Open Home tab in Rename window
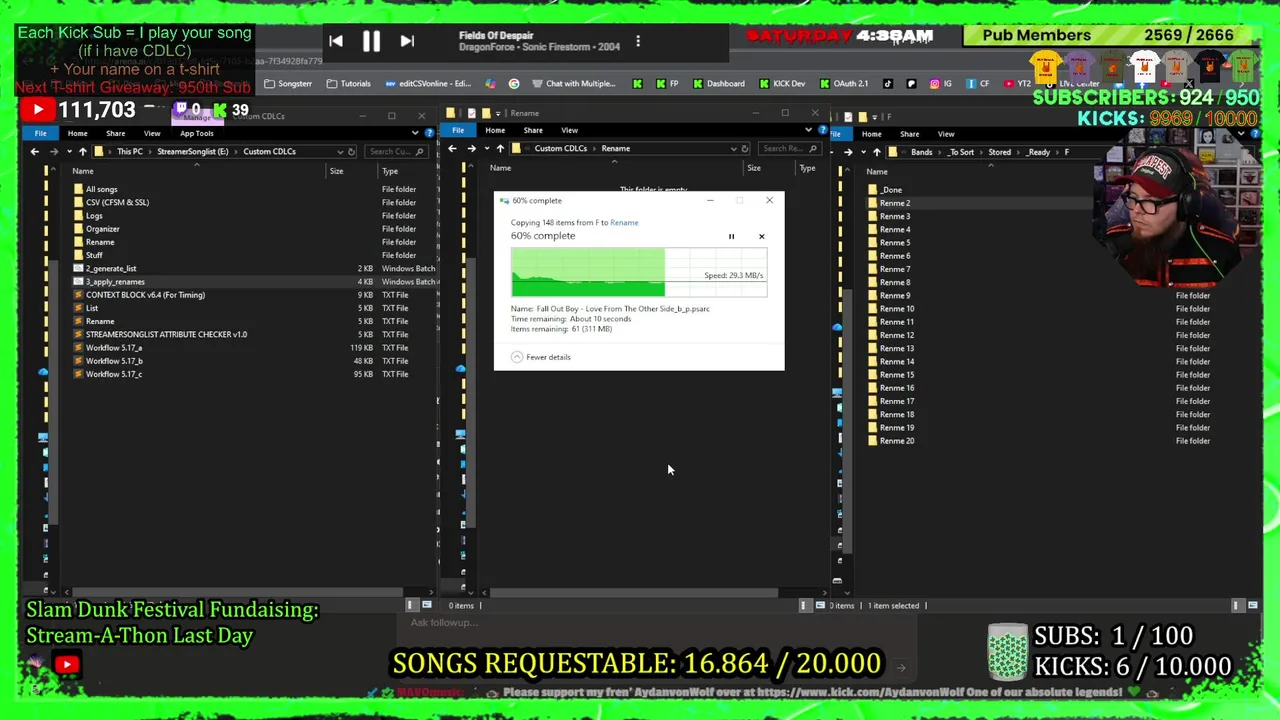 click(x=495, y=130)
